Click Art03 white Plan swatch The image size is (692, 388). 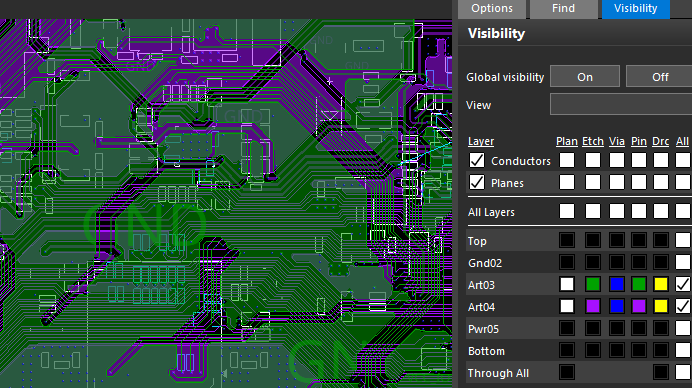coord(567,284)
